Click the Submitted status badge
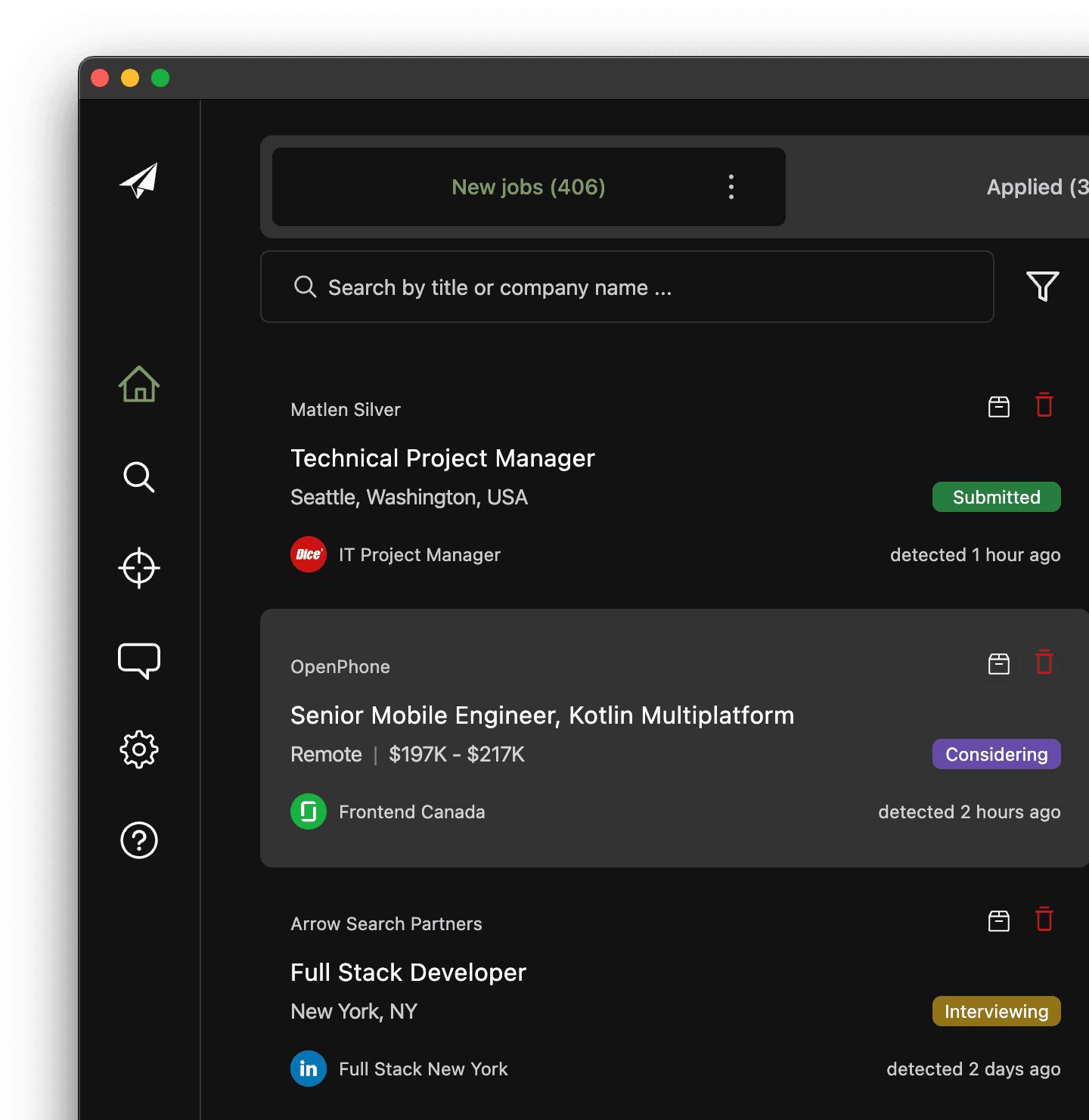 pos(996,497)
